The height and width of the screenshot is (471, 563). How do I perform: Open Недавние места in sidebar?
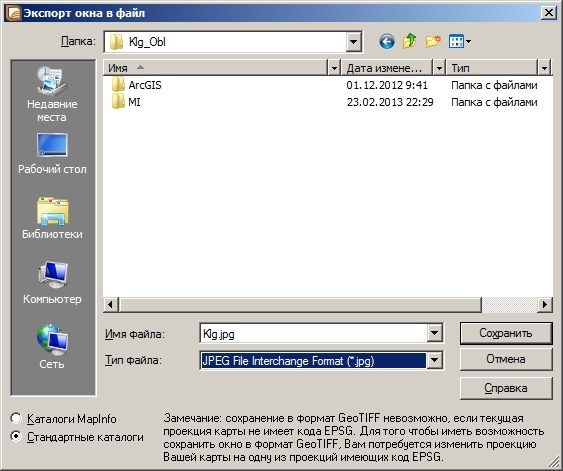point(52,94)
